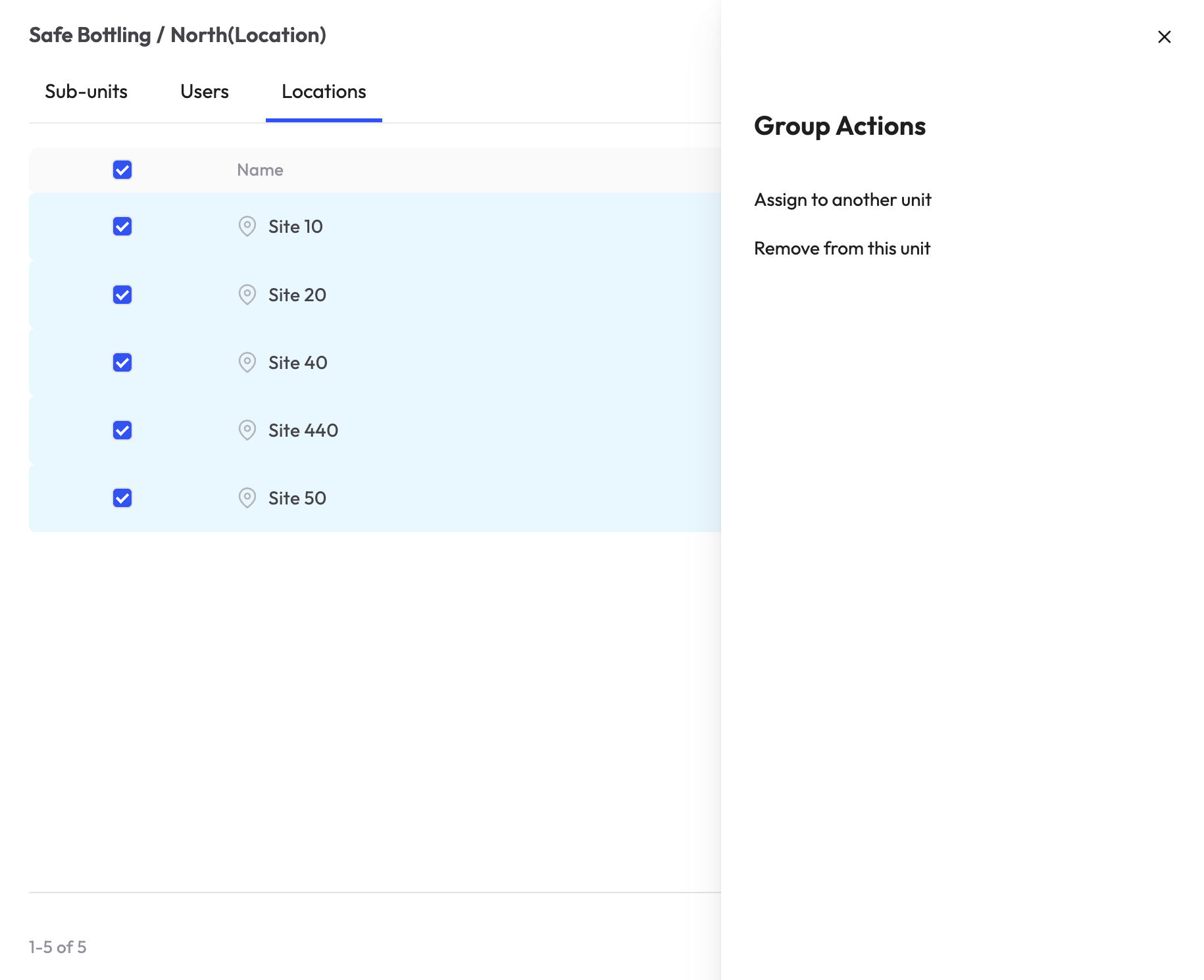Image resolution: width=1204 pixels, height=980 pixels.
Task: Click the Site 40 name
Action: coord(298,362)
